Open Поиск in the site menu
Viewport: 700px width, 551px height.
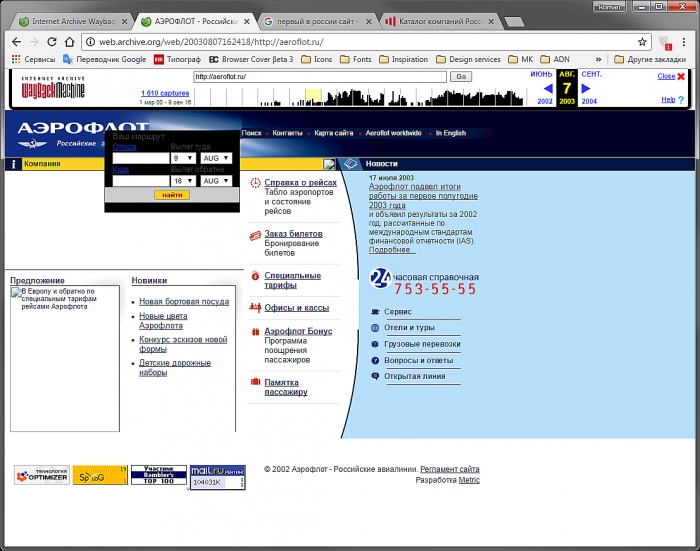click(x=251, y=133)
